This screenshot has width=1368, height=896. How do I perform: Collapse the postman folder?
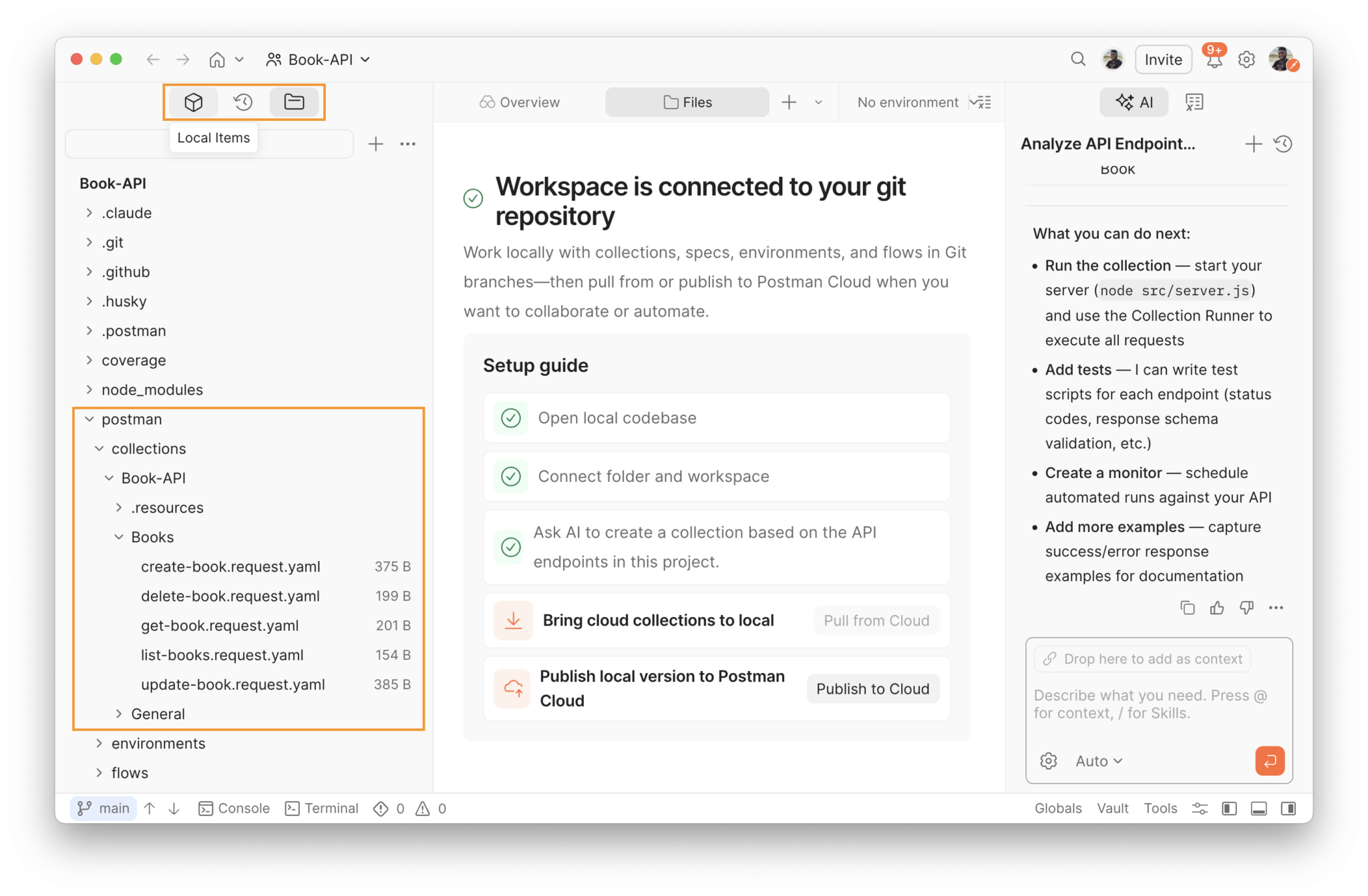90,419
